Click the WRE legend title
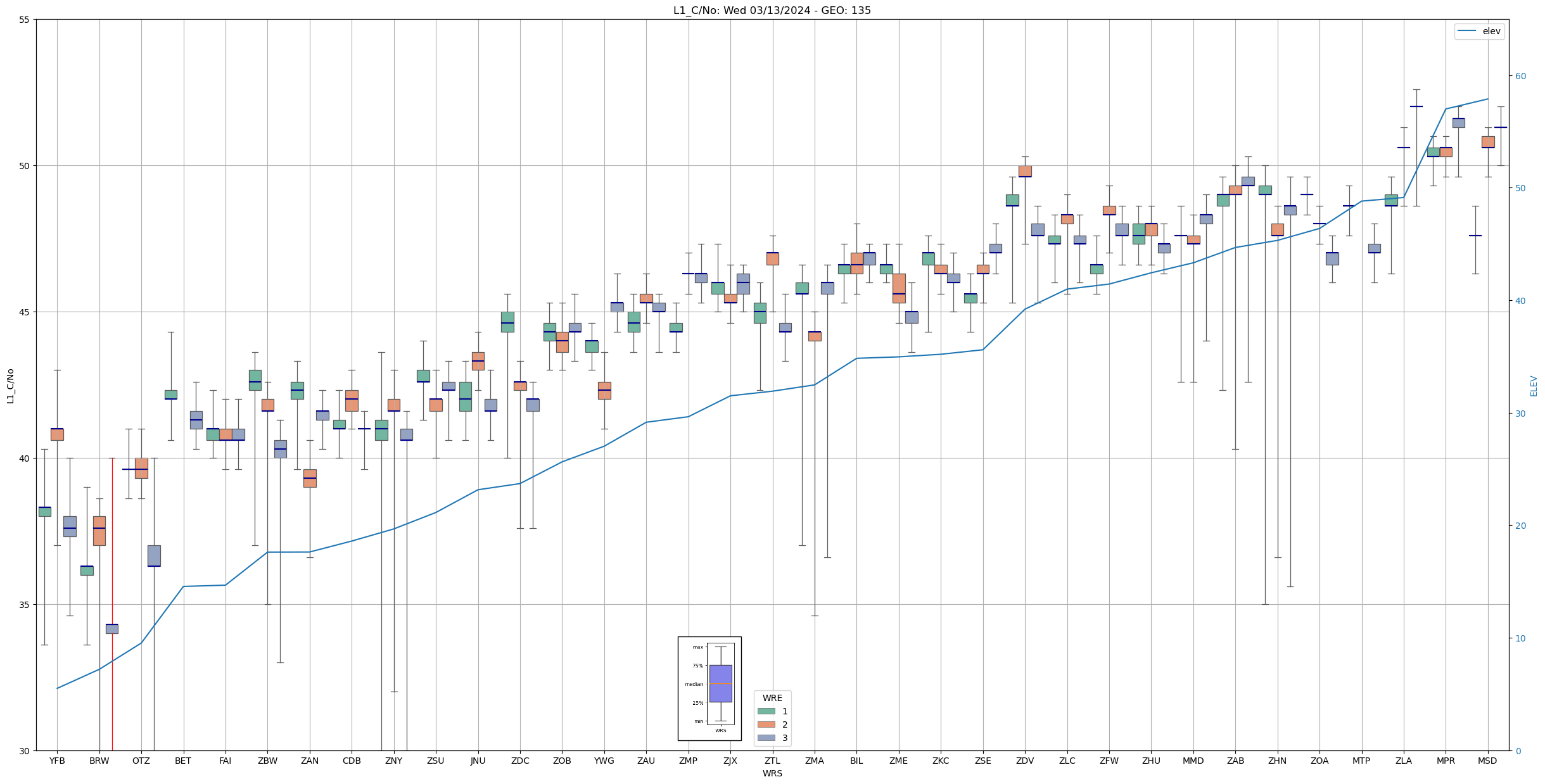This screenshot has height=784, width=1545. (772, 699)
